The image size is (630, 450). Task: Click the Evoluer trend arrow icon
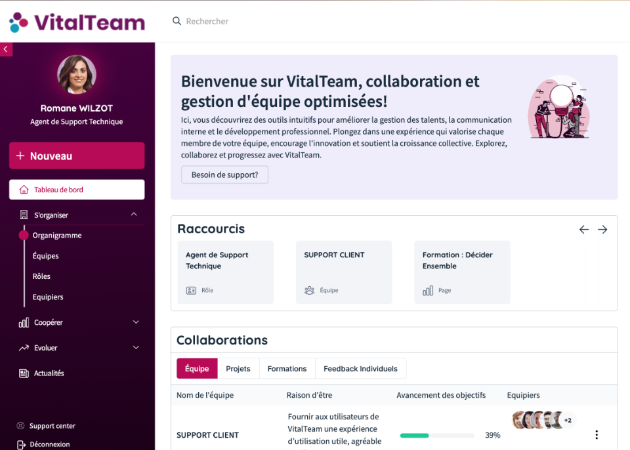24,348
